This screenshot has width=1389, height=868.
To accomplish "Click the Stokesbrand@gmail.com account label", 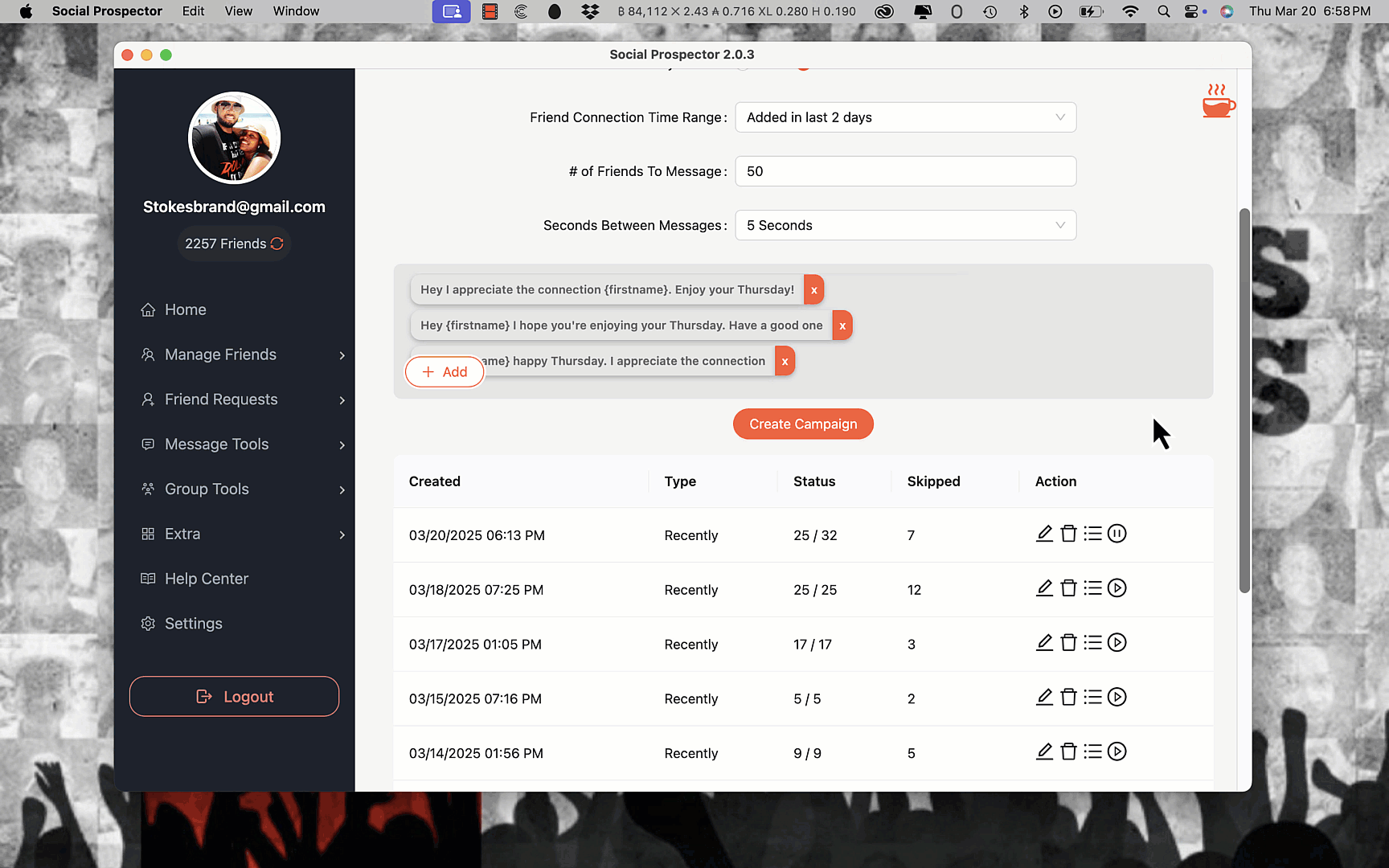I will (234, 207).
